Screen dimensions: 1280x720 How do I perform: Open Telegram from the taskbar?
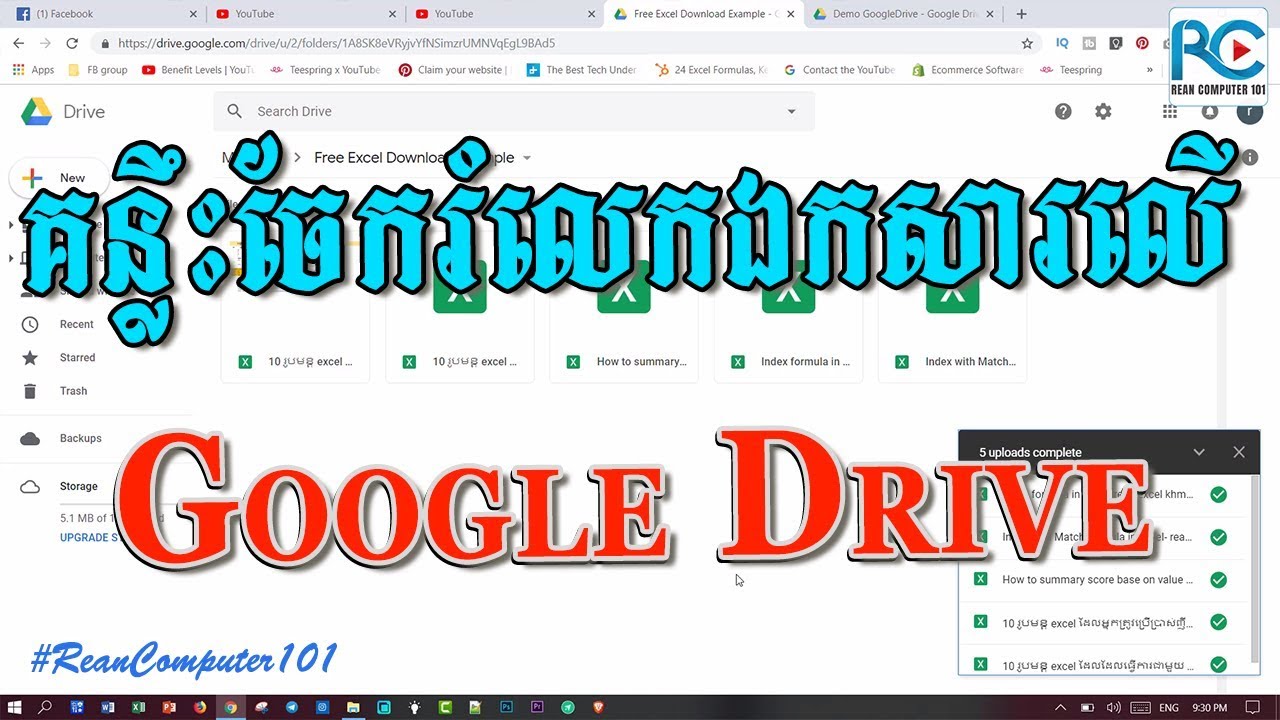291,707
